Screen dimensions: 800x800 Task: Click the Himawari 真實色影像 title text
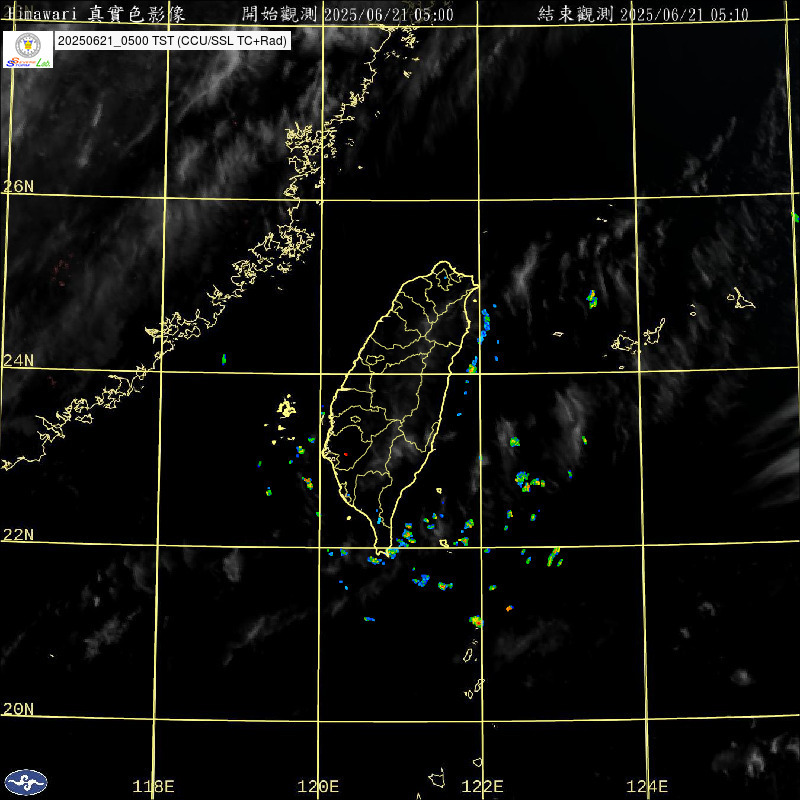94,14
